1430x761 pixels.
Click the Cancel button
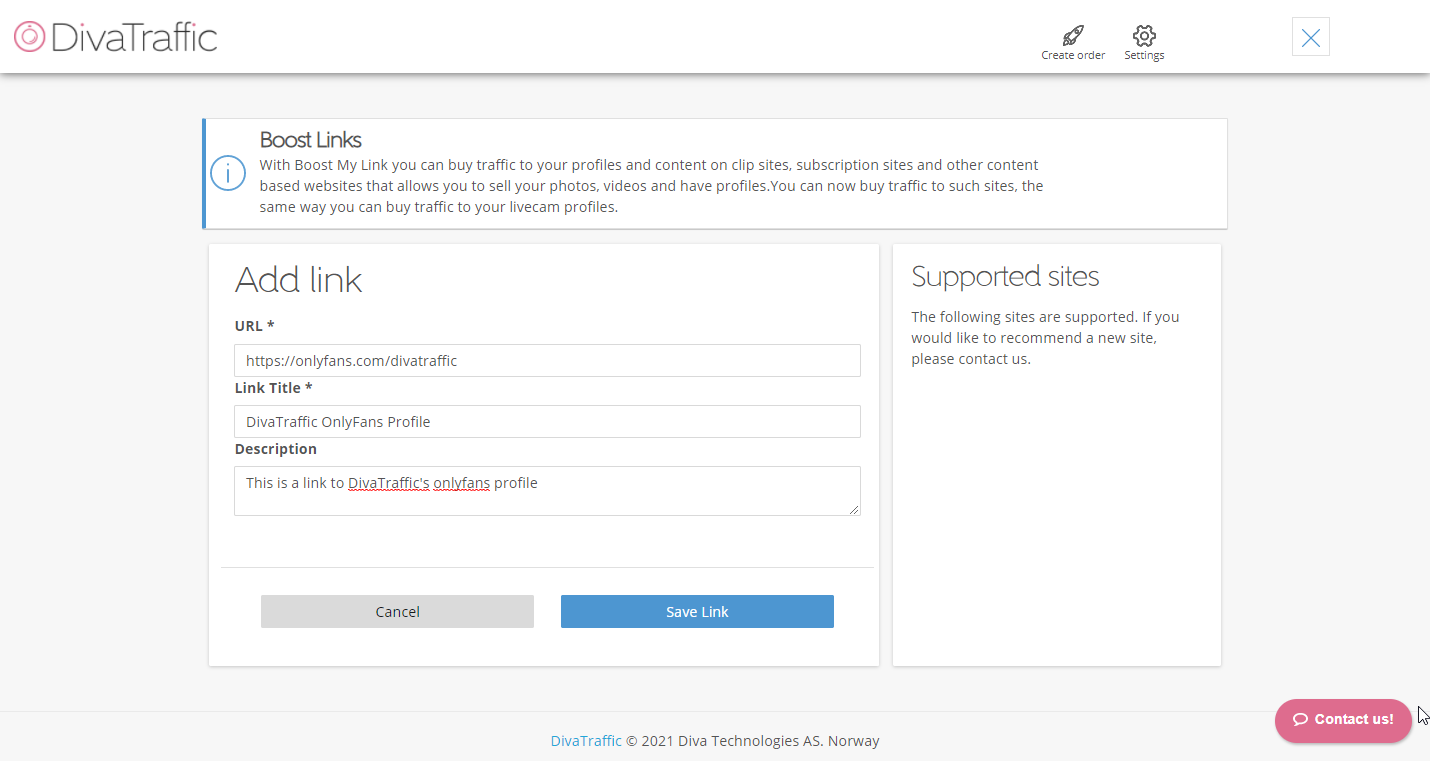tap(397, 612)
